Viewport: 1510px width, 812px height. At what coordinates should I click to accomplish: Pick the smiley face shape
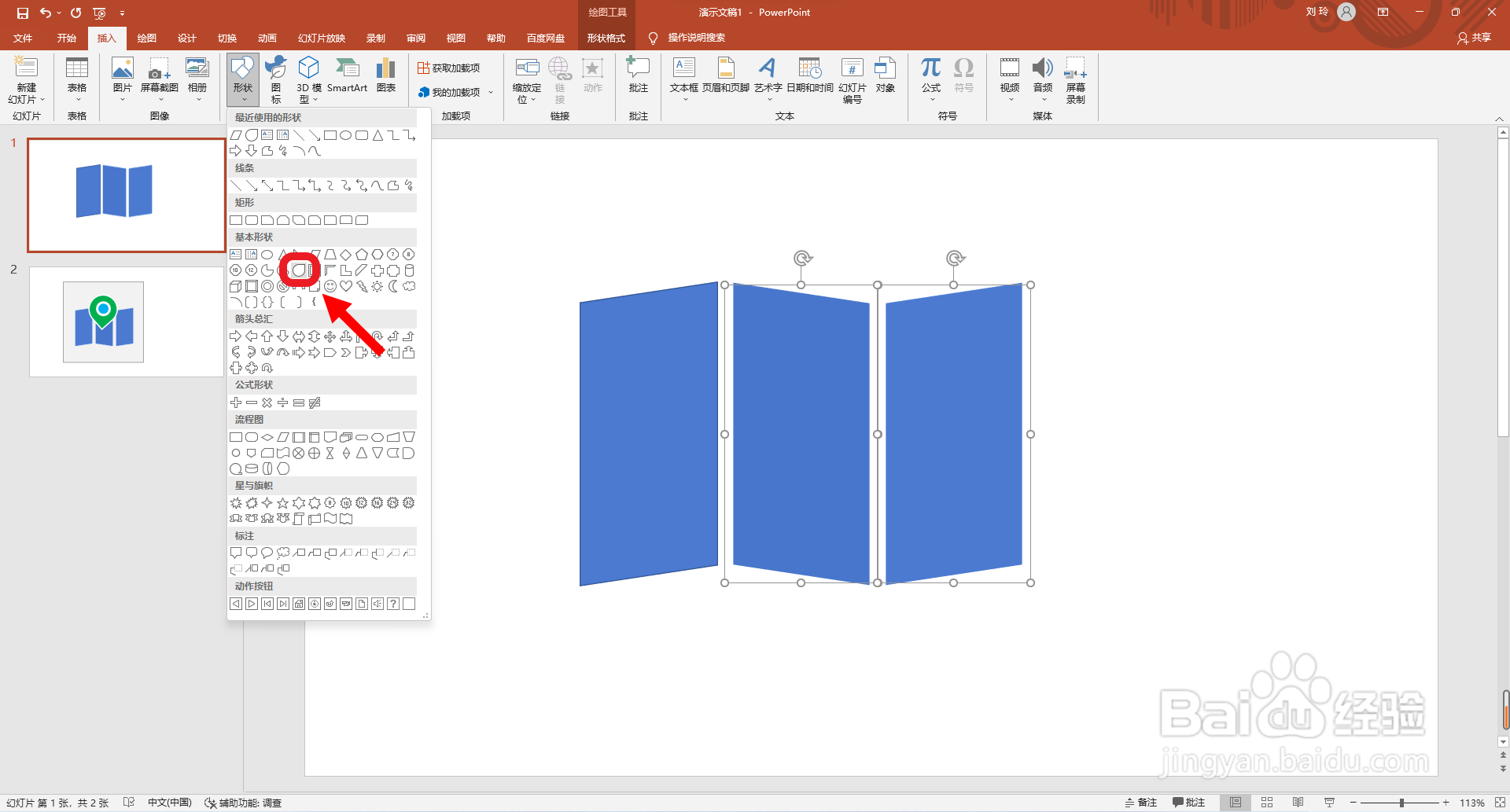coord(330,286)
